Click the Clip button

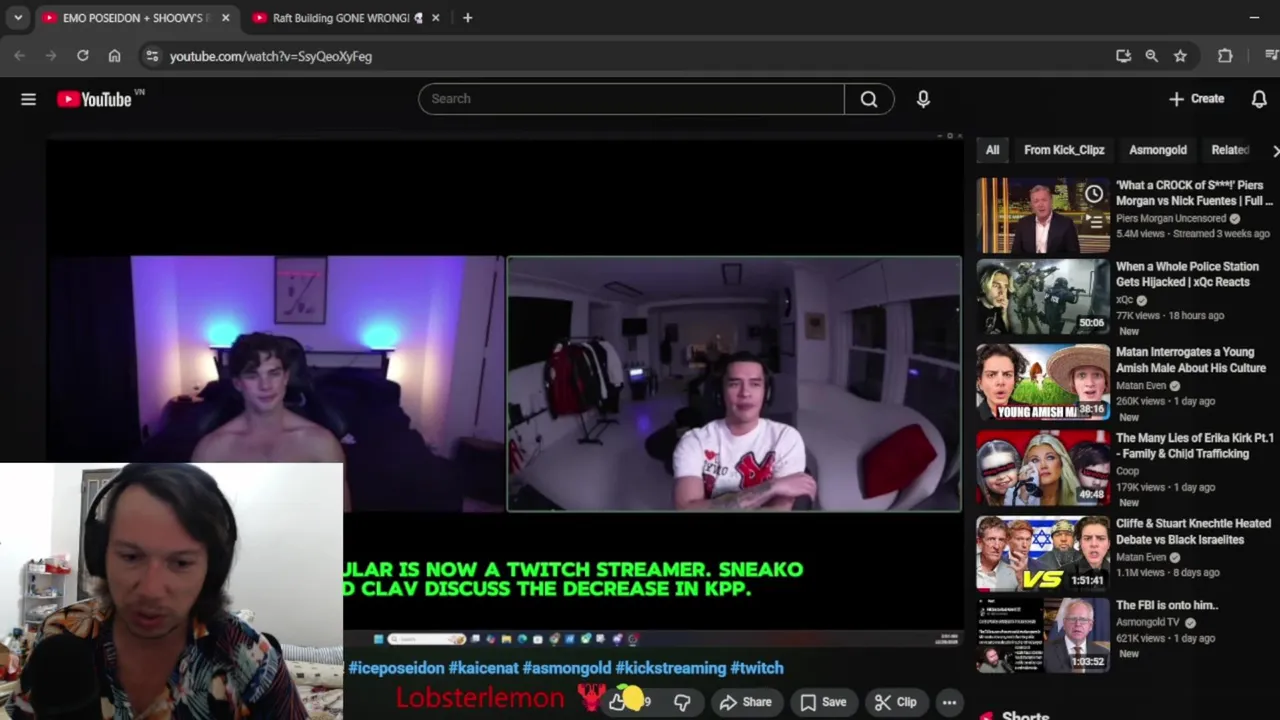coord(896,702)
